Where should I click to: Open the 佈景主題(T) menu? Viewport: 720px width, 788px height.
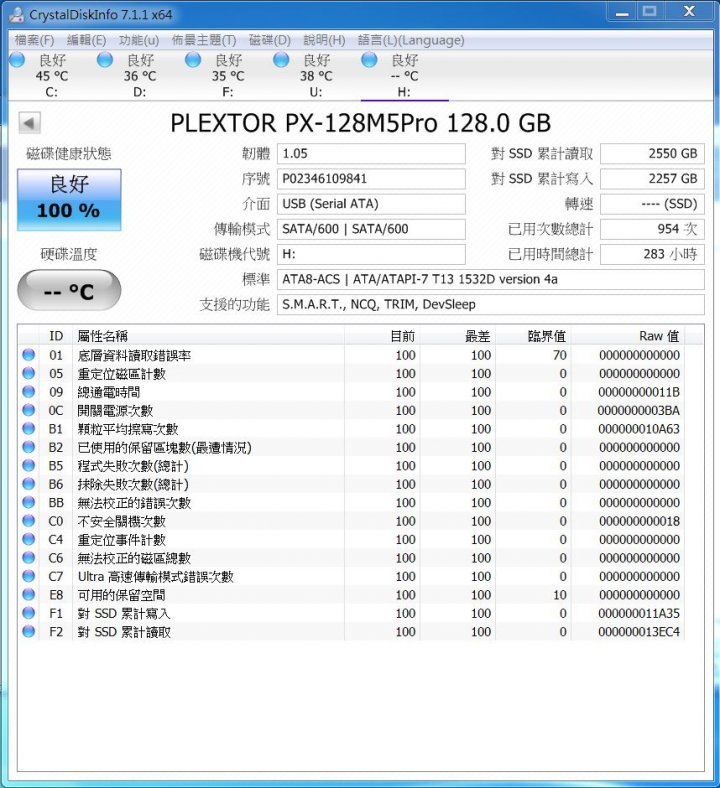point(204,40)
